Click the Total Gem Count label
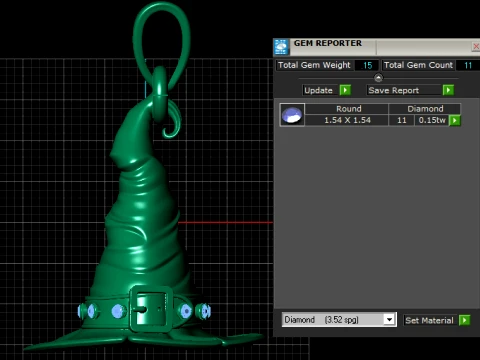This screenshot has height=360, width=480. (418, 65)
